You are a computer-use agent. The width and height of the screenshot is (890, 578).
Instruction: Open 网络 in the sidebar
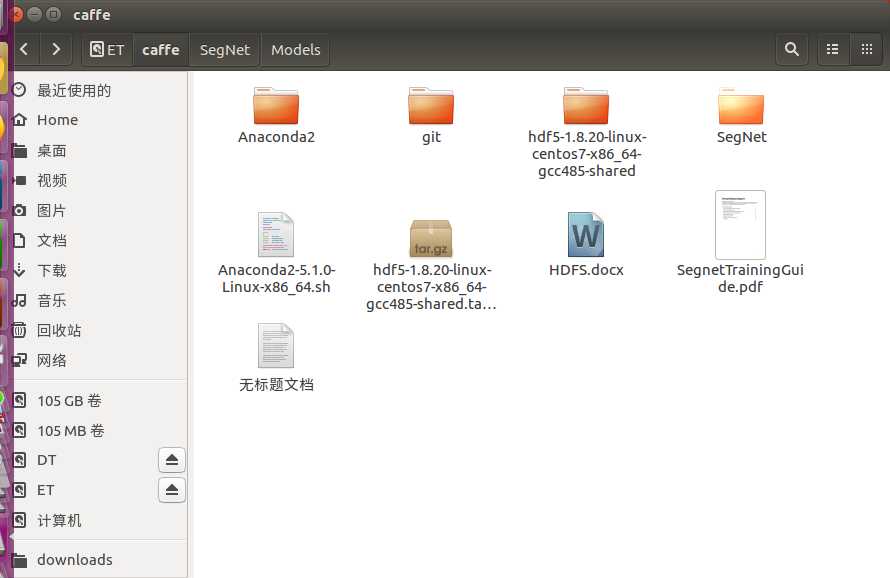[100, 361]
